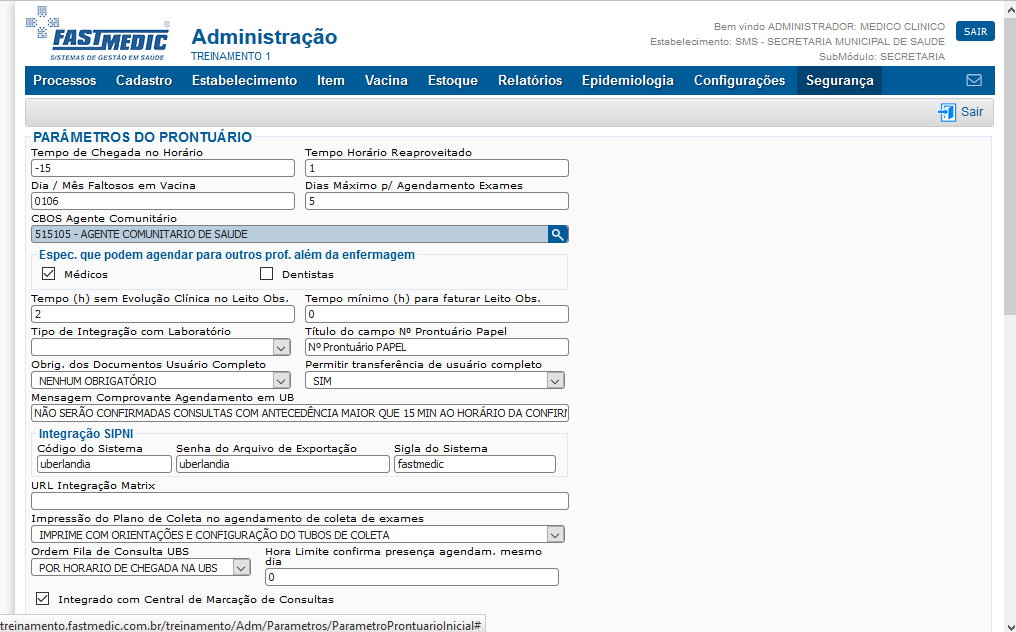The image size is (1016, 632).
Task: Open the Configurações menu
Action: coord(739,80)
